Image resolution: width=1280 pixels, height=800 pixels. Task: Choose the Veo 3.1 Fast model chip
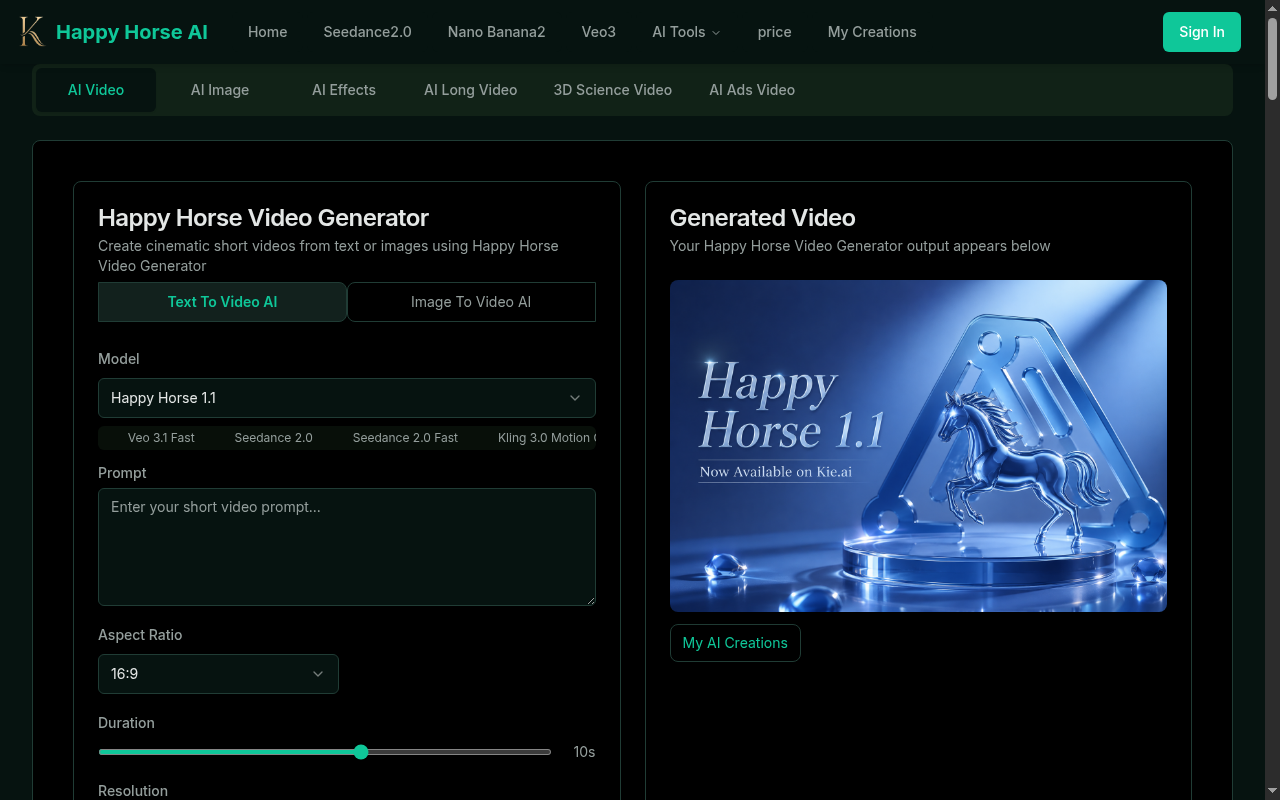(161, 438)
